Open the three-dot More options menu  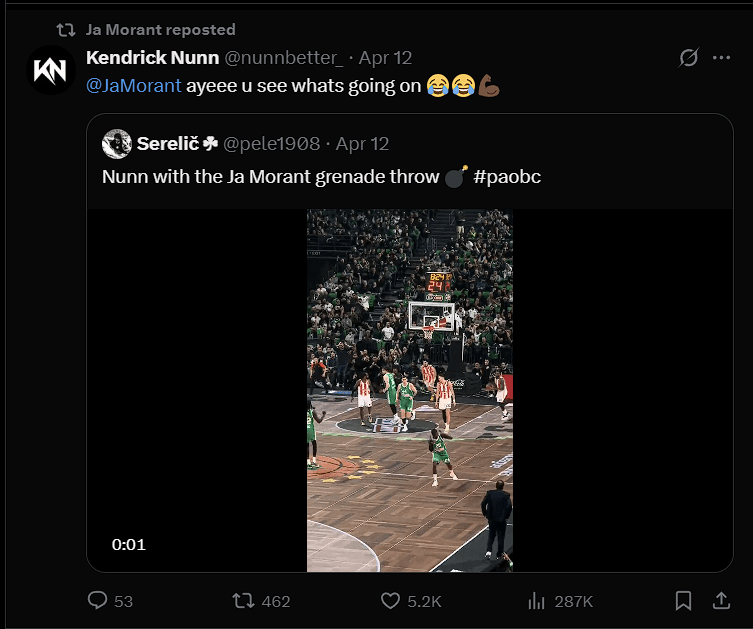(721, 58)
